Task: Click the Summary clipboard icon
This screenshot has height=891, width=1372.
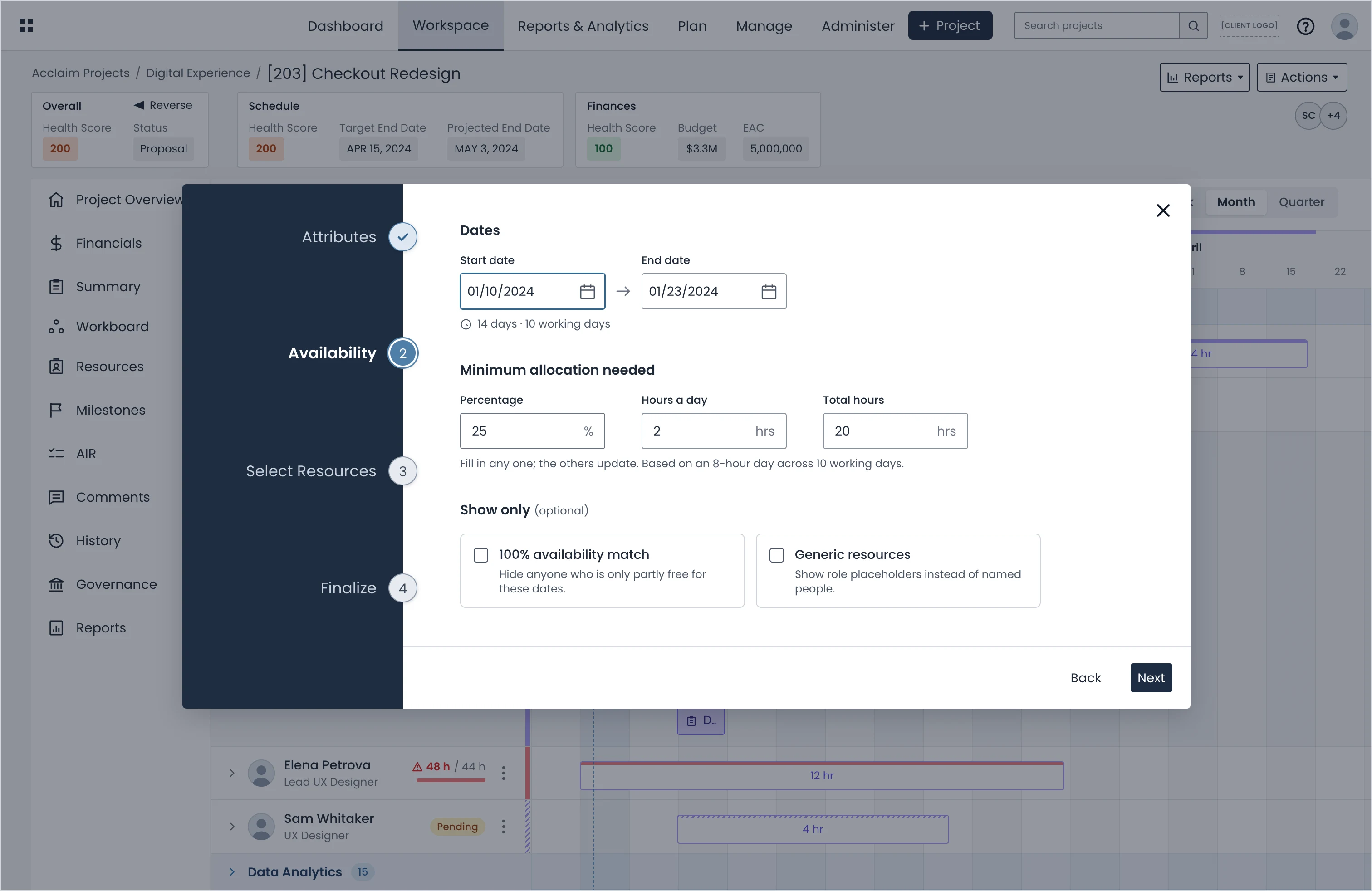Action: coord(56,286)
